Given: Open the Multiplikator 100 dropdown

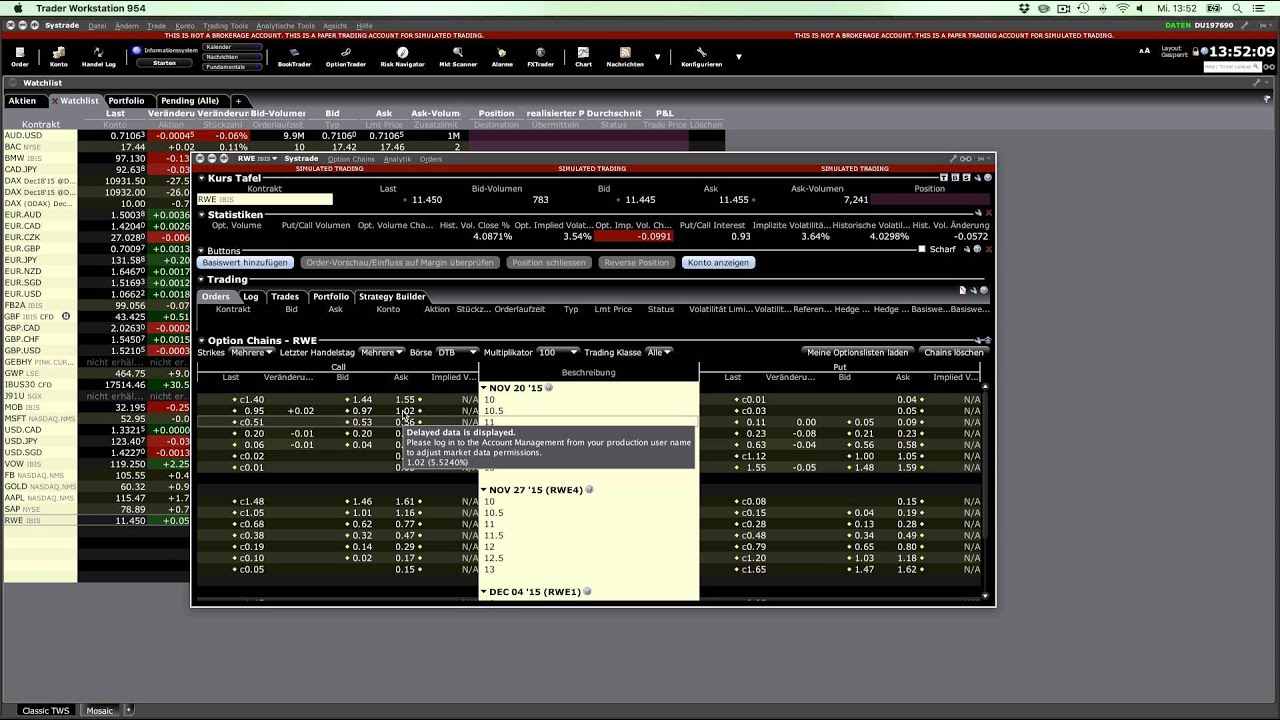Looking at the screenshot, I should click(x=558, y=352).
